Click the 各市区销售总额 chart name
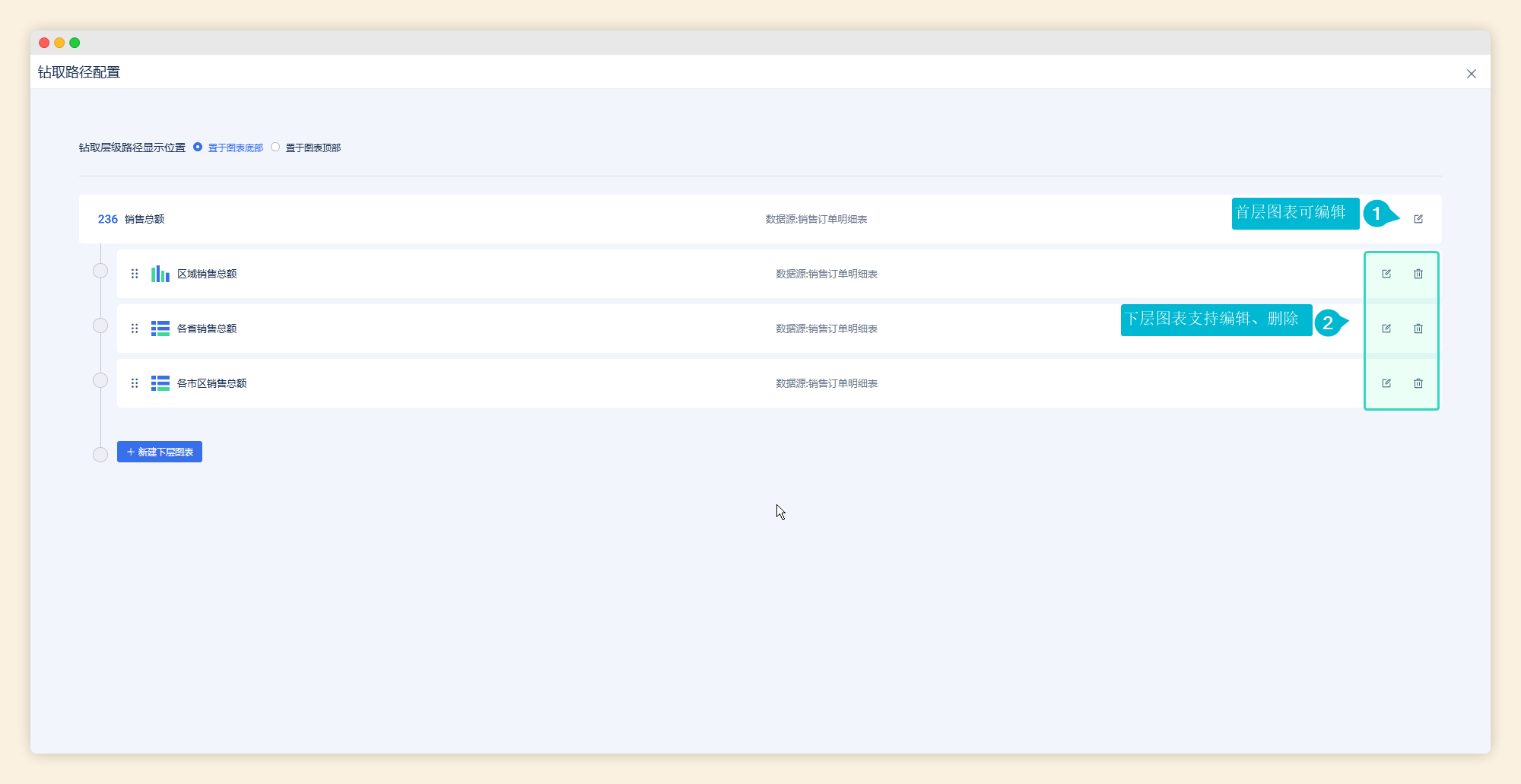Image resolution: width=1521 pixels, height=784 pixels. [x=212, y=383]
